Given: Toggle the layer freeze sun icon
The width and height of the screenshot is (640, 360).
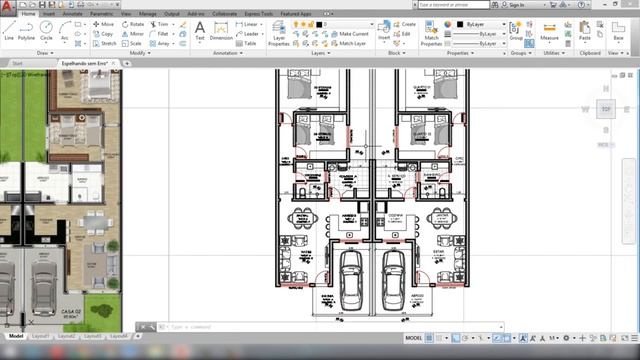Looking at the screenshot, I should (303, 24).
